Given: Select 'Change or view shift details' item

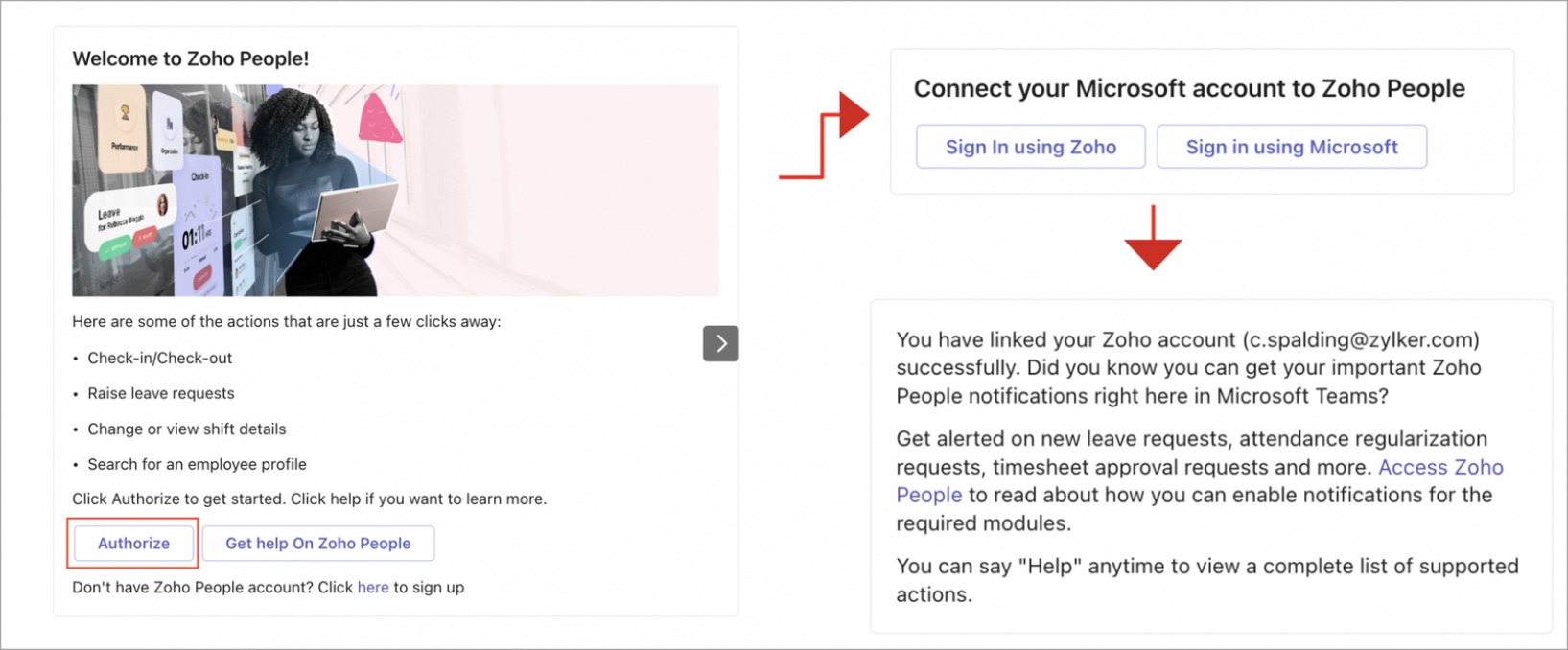Looking at the screenshot, I should pyautogui.click(x=187, y=429).
